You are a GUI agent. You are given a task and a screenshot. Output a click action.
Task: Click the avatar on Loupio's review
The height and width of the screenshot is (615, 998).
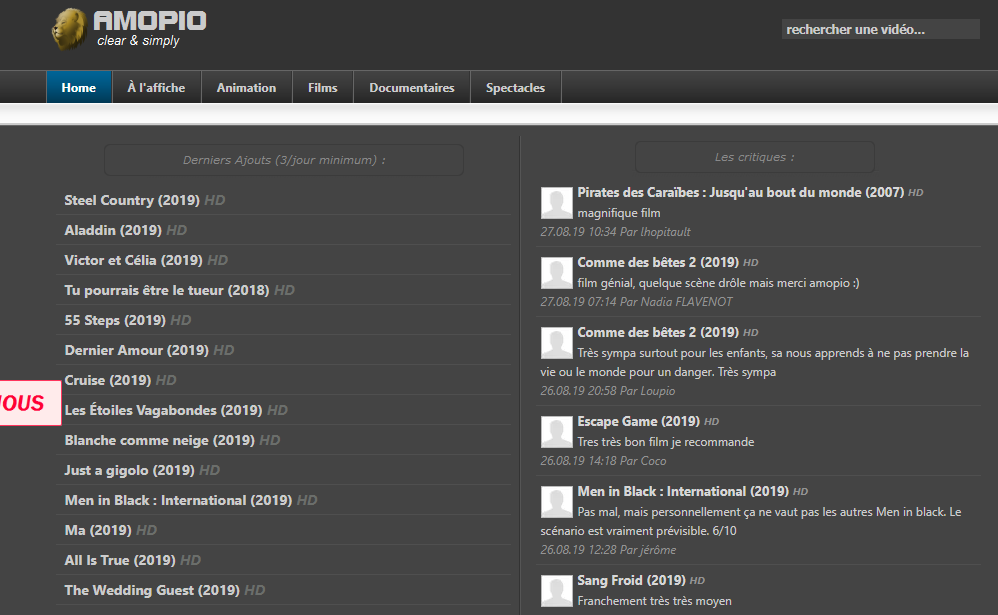(557, 343)
